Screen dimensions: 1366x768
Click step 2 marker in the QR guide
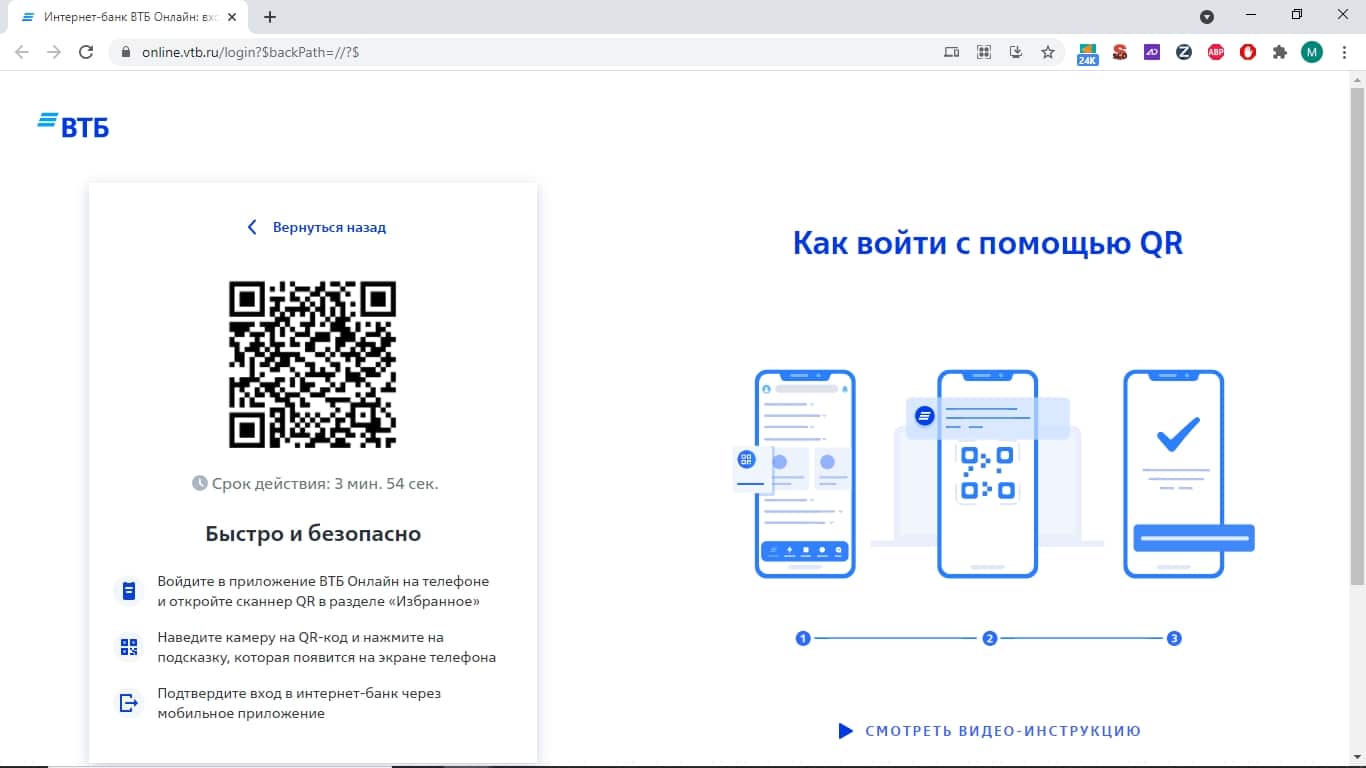[x=989, y=638]
